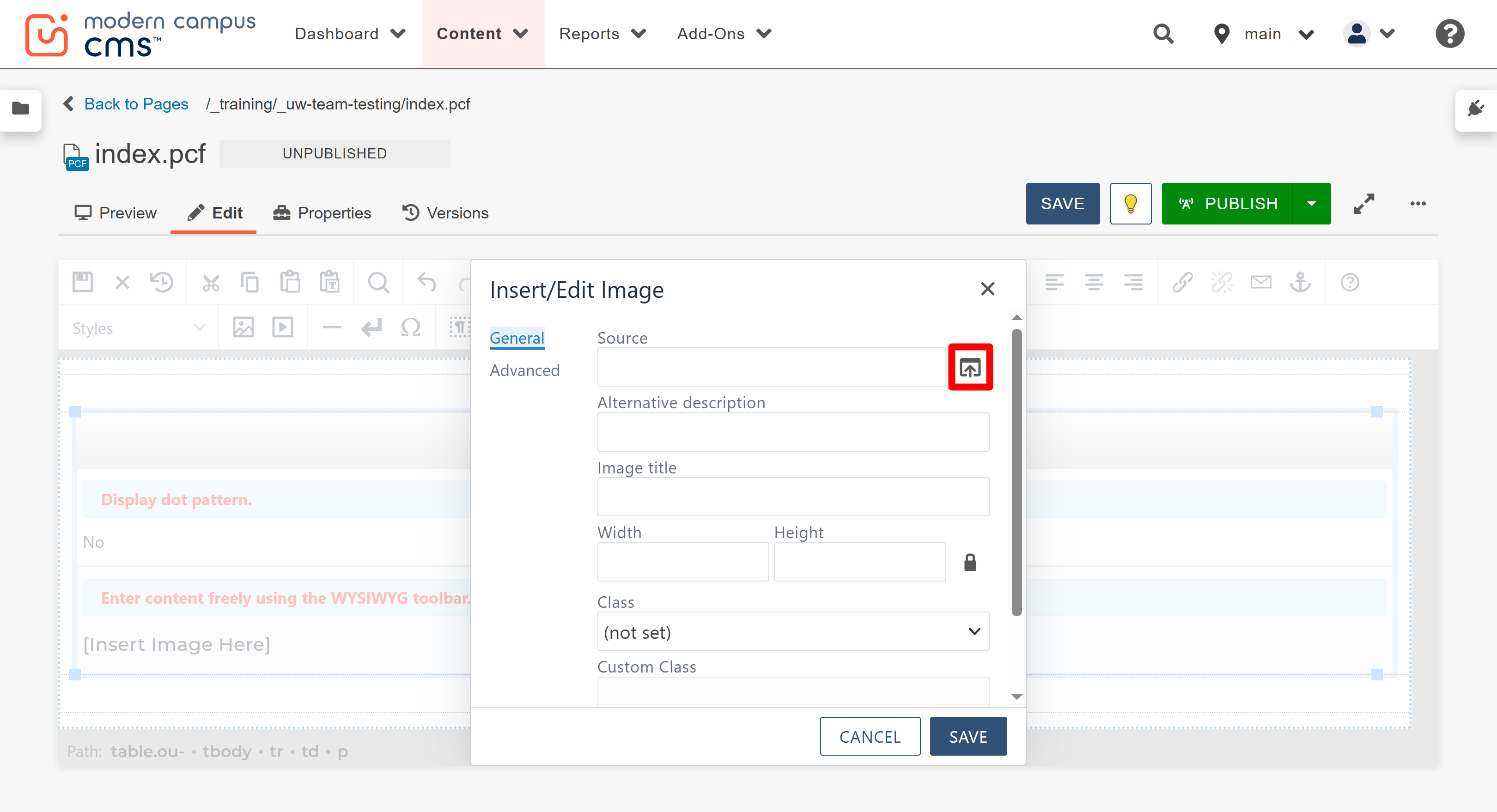
Task: Remove a link using the unlink icon
Action: tap(1222, 282)
